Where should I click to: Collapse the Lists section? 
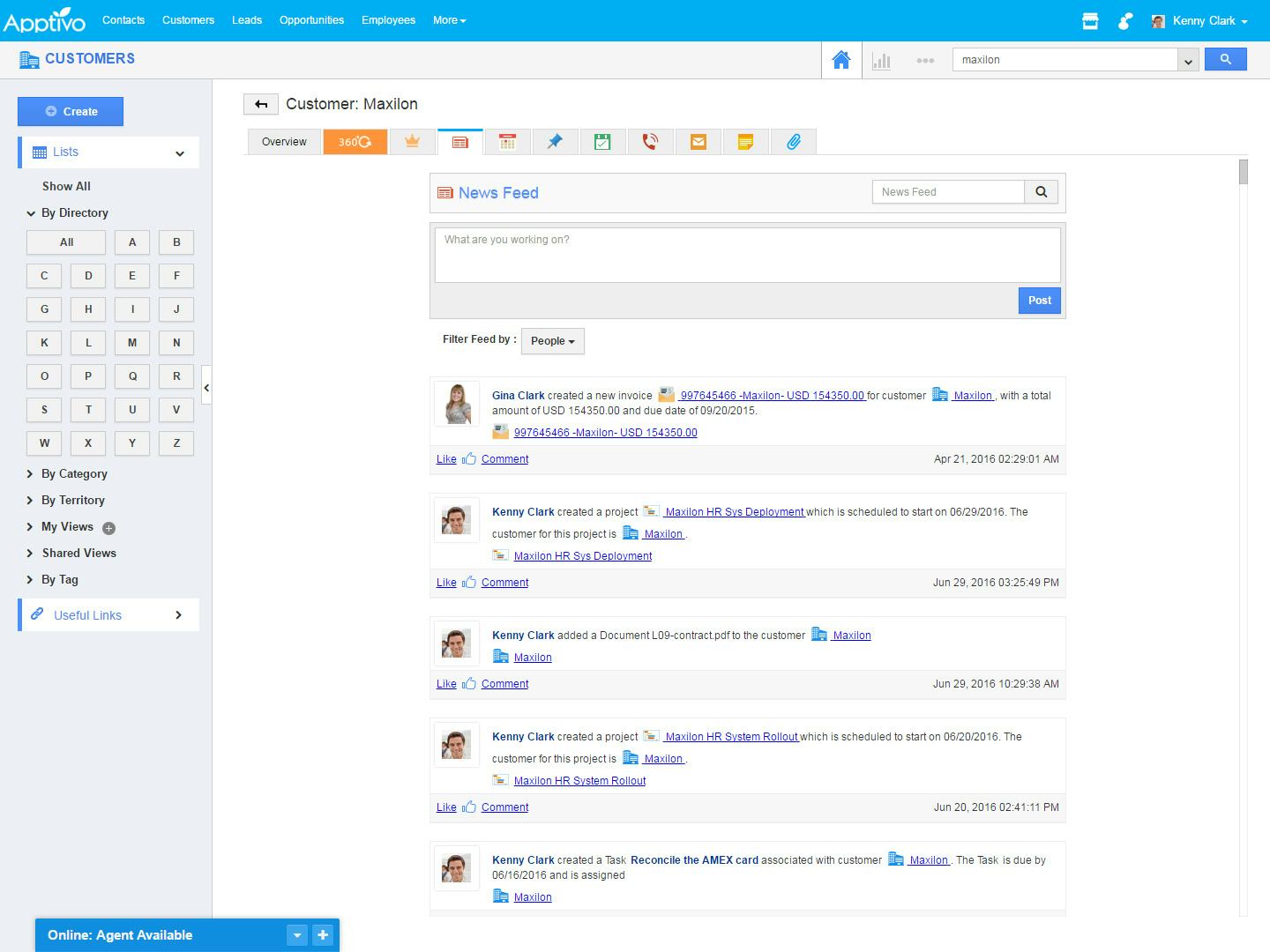[x=180, y=152]
